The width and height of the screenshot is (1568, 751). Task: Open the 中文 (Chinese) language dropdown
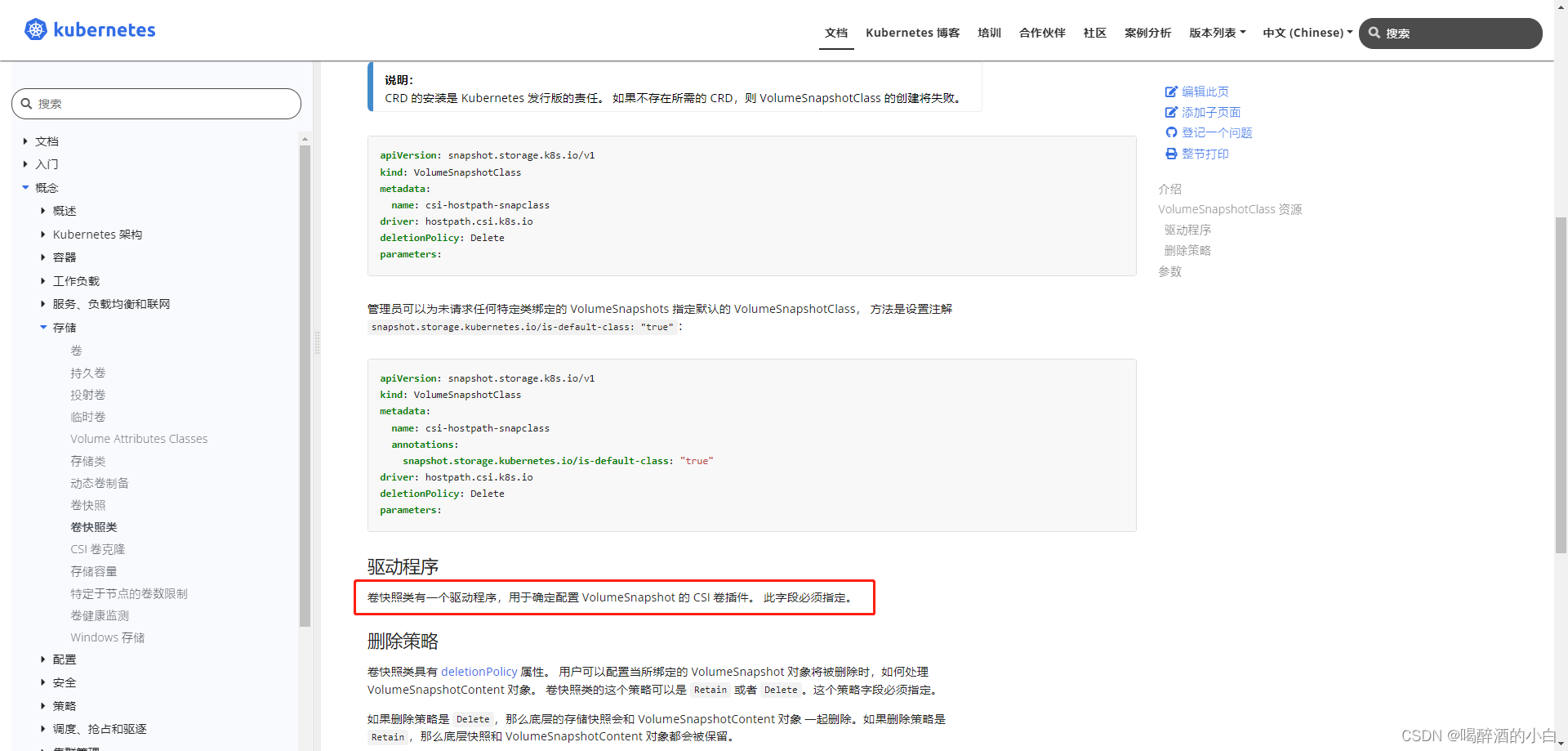[x=1307, y=33]
